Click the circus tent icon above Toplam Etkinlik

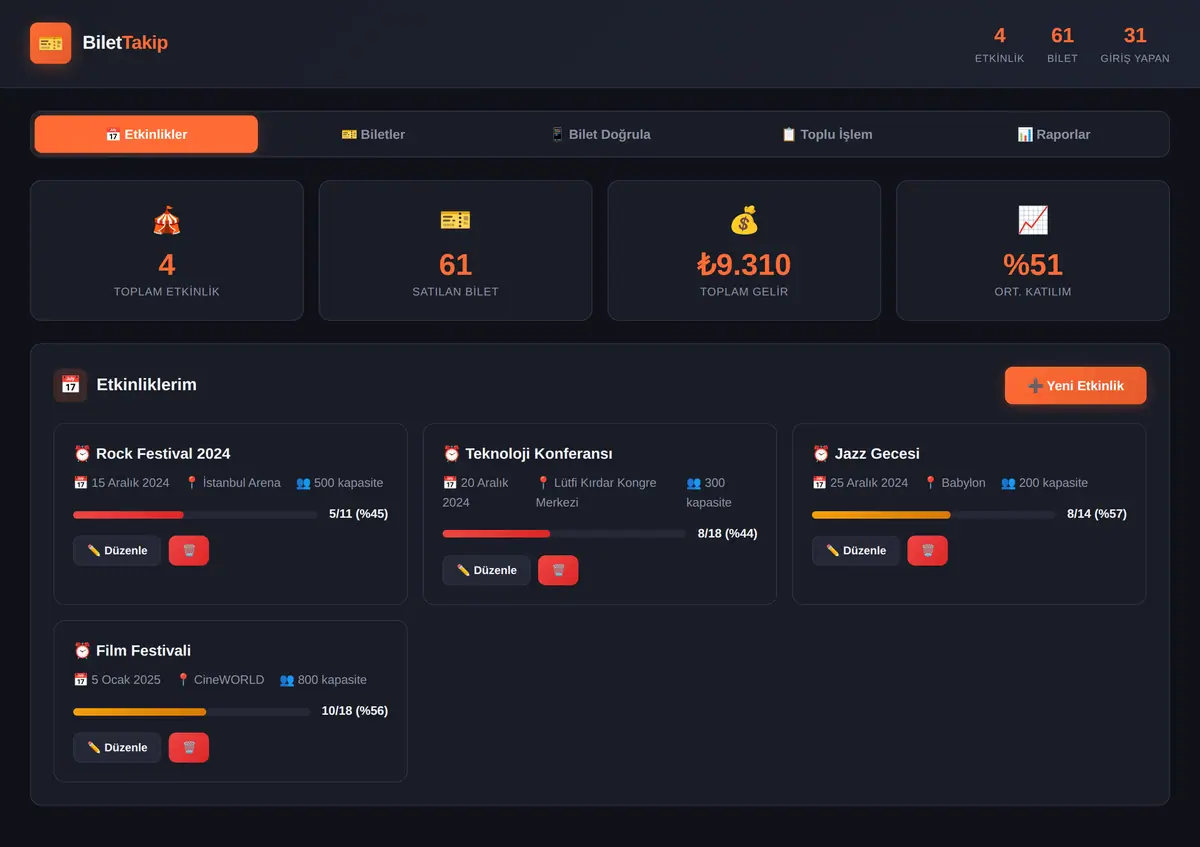[x=167, y=220]
